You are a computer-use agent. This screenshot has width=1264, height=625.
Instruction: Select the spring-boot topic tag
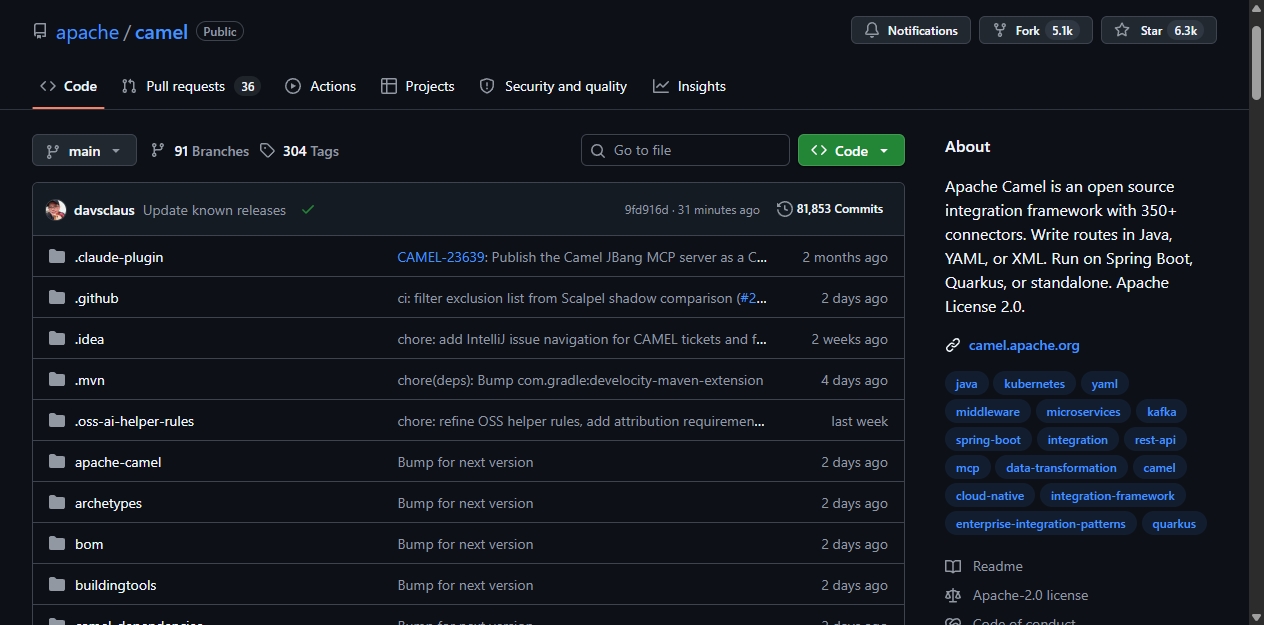tap(988, 440)
